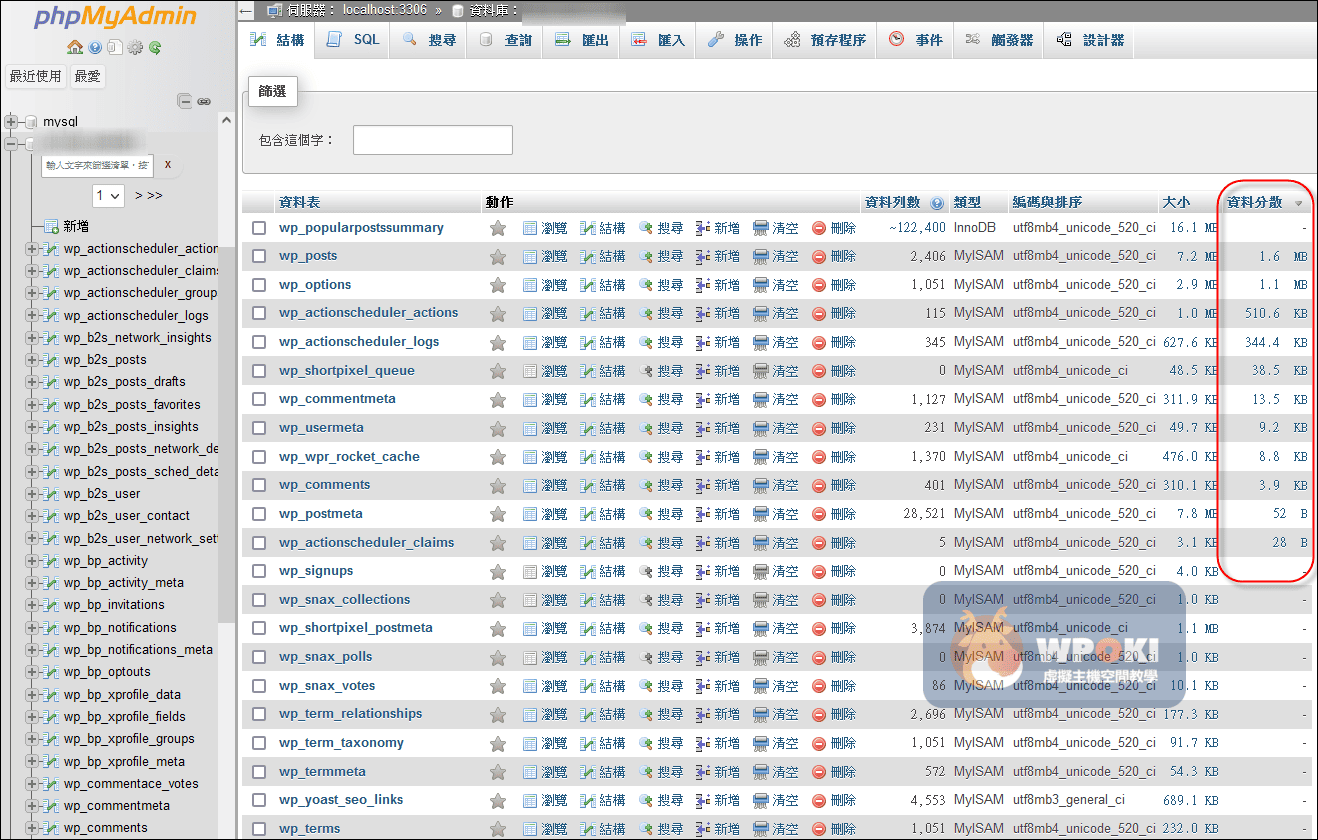Open the blue help documentation icon
This screenshot has width=1318, height=840.
95,48
